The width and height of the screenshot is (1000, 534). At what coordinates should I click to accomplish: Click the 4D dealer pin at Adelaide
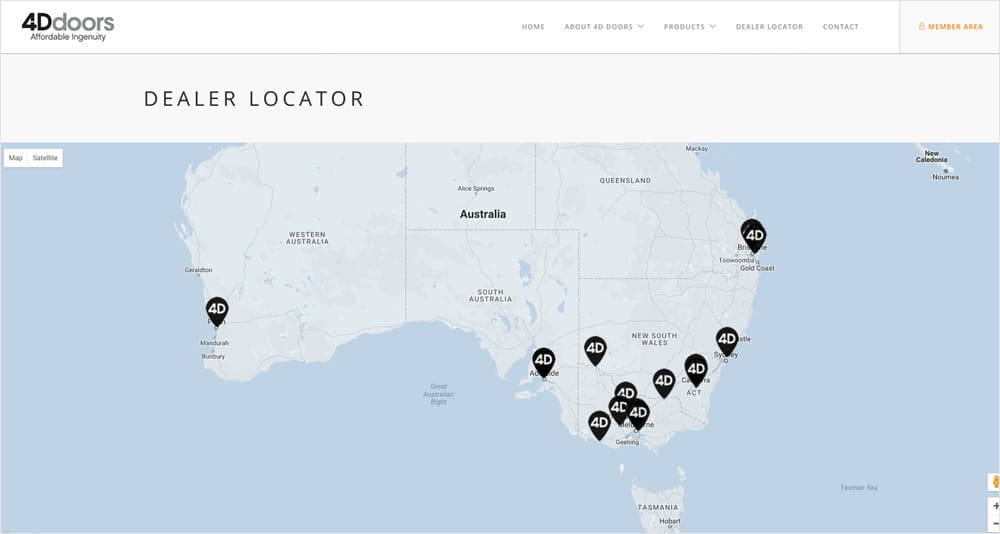[x=543, y=360]
